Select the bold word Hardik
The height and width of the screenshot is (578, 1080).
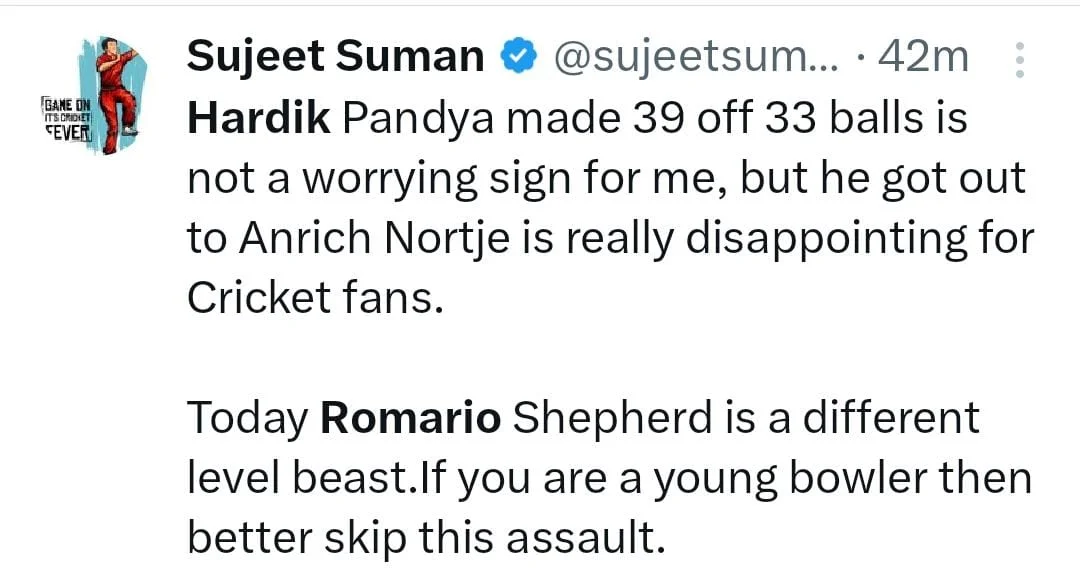tap(258, 120)
